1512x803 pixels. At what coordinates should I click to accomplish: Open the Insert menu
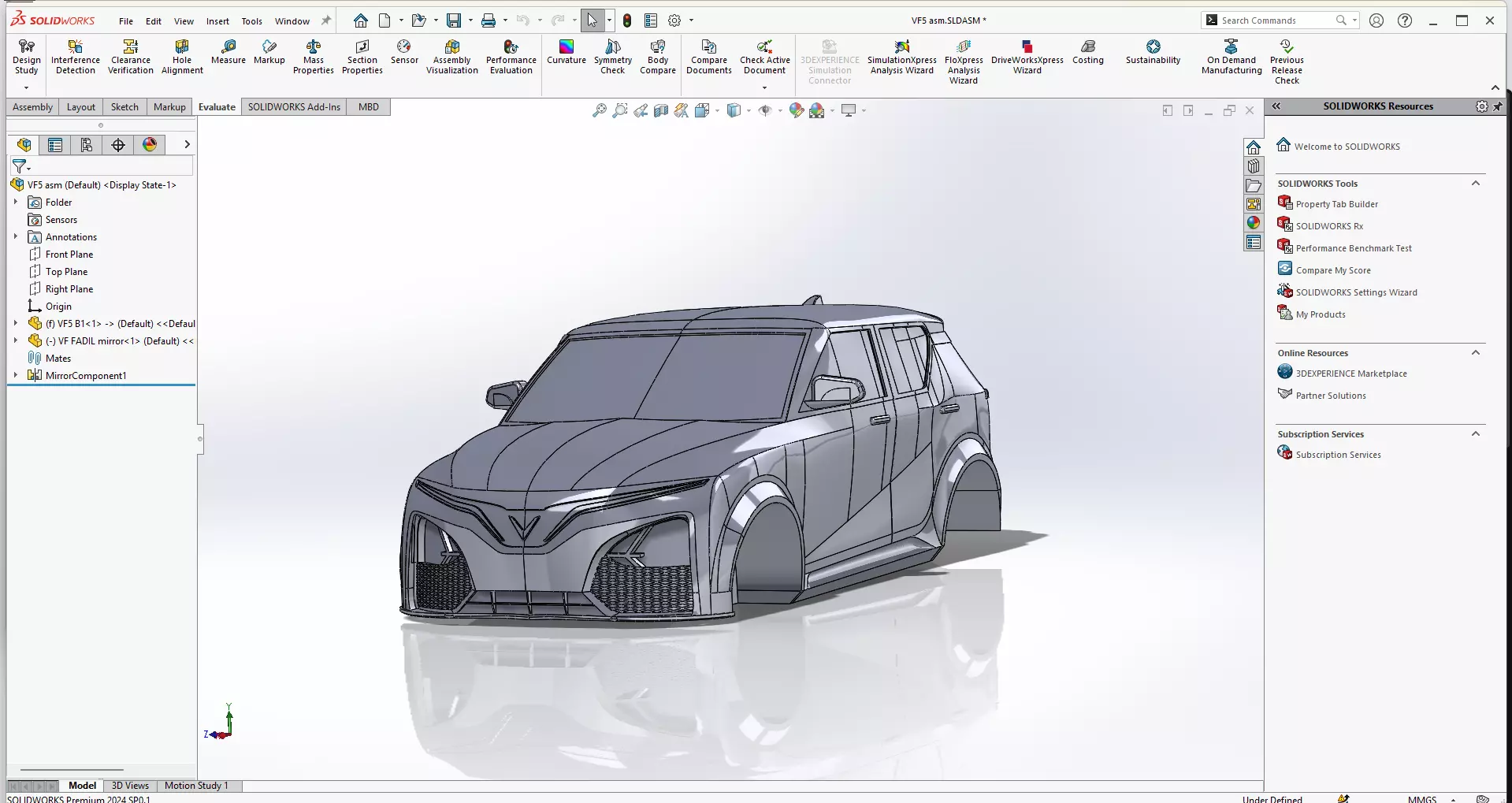click(217, 21)
